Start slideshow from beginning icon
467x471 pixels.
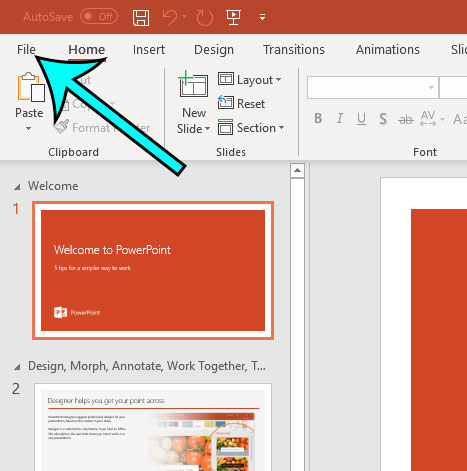[233, 17]
